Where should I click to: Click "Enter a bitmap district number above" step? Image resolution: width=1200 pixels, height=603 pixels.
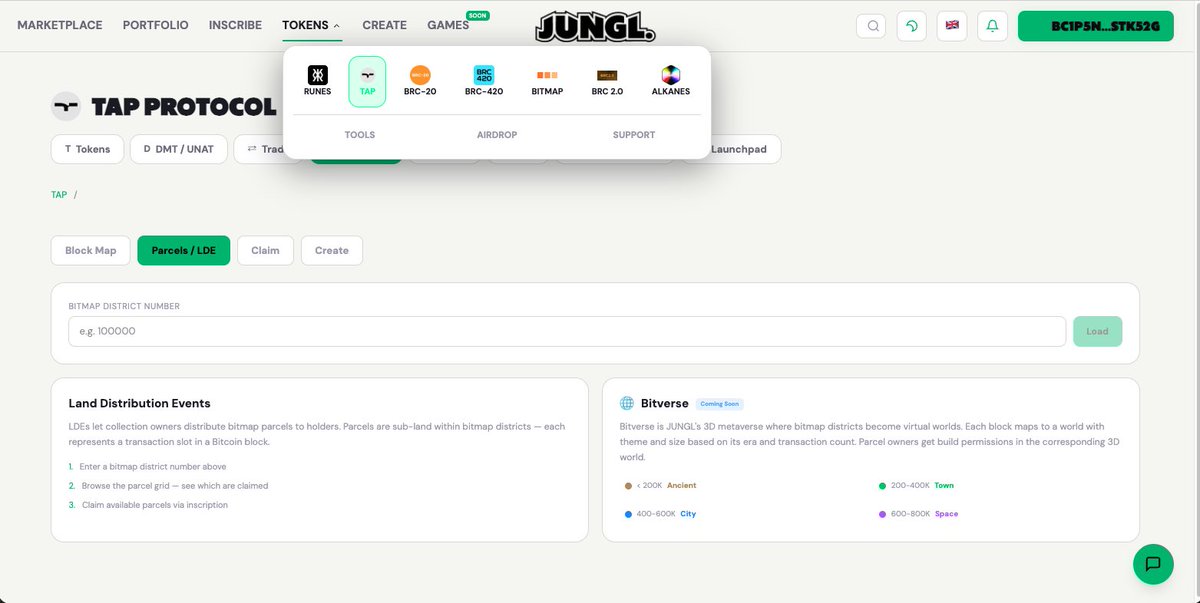[153, 467]
